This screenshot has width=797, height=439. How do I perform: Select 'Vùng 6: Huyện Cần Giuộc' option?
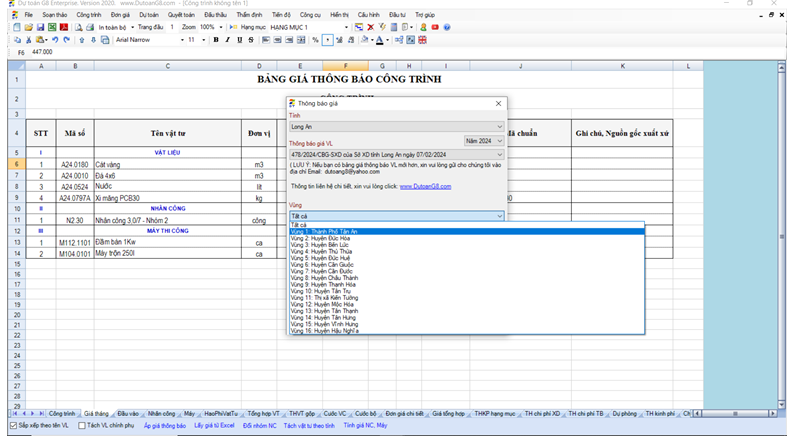[x=467, y=265]
